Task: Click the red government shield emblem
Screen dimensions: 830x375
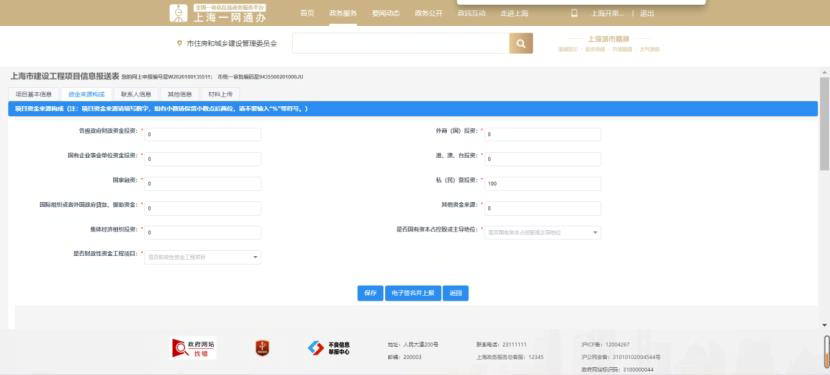Action: pos(263,348)
